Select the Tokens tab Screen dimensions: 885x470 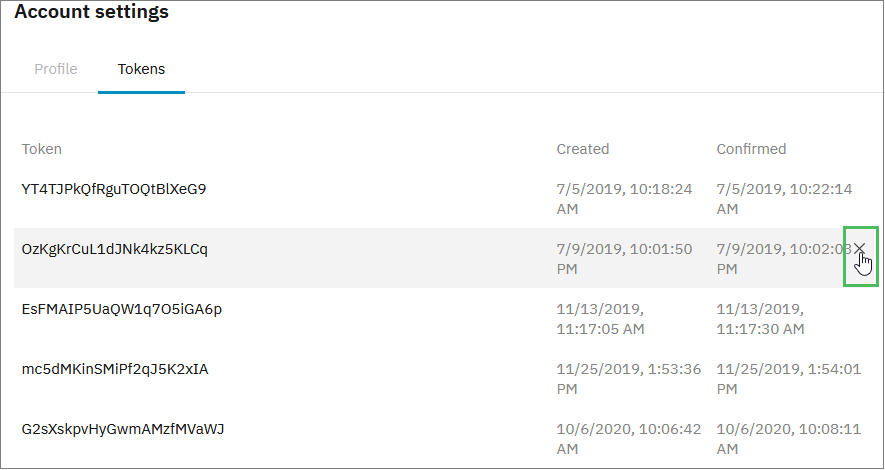141,69
